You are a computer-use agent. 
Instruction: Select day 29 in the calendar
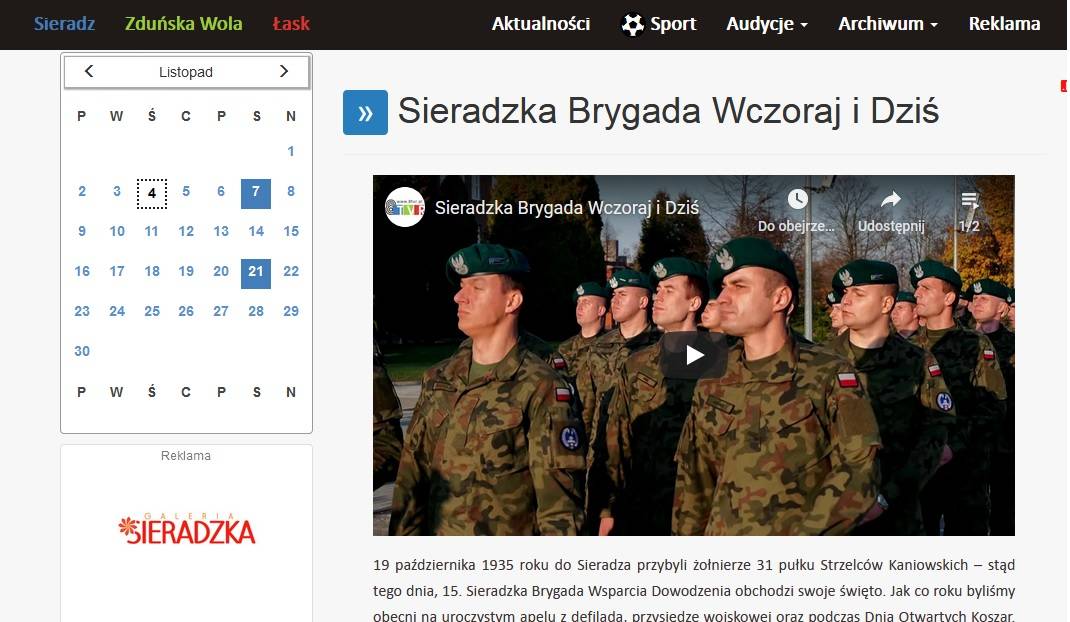point(291,311)
